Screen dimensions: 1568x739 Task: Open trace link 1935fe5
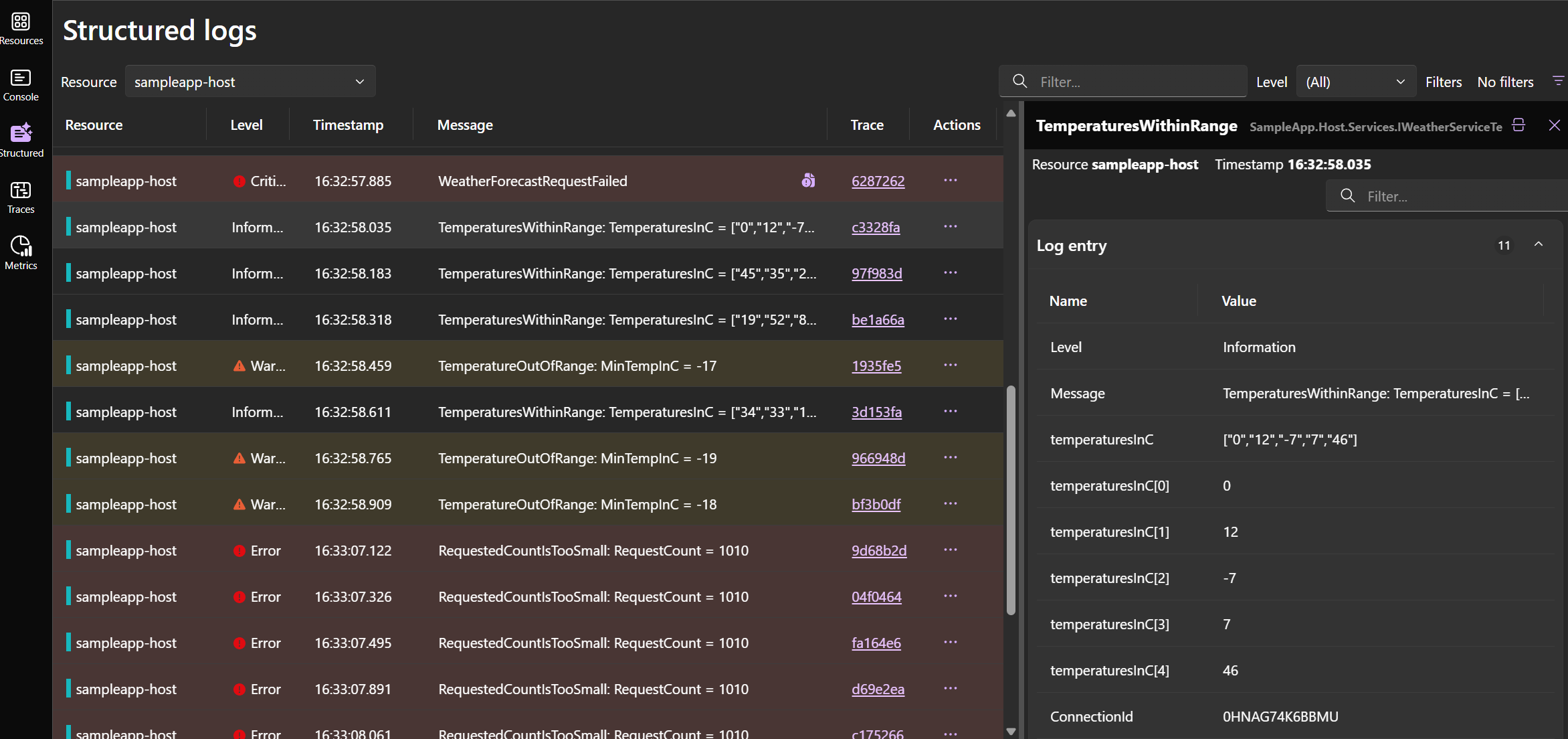point(876,365)
